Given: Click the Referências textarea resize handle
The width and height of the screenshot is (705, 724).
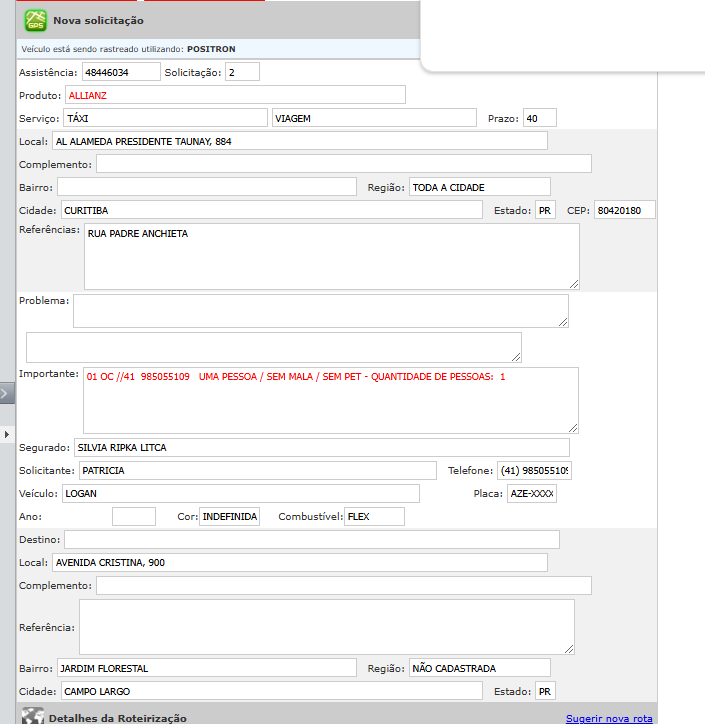Looking at the screenshot, I should tap(573, 283).
